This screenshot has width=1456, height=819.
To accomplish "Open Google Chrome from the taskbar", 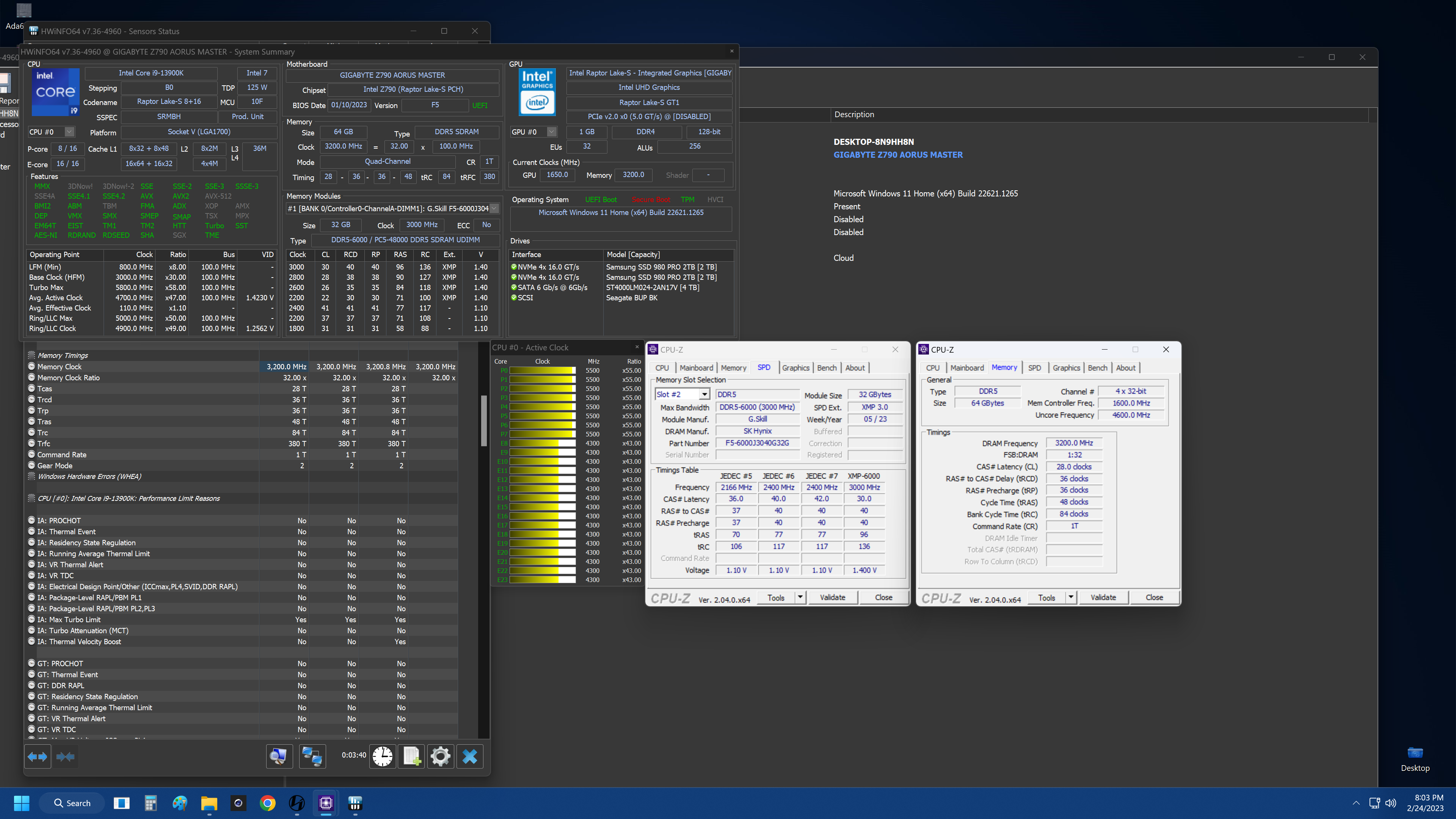I will coord(267,803).
